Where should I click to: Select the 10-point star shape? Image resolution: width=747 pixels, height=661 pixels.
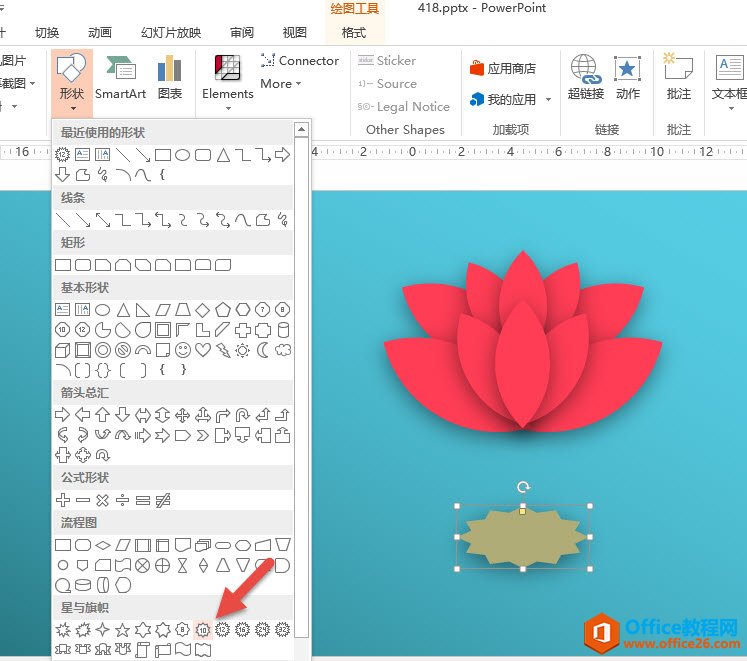point(203,630)
